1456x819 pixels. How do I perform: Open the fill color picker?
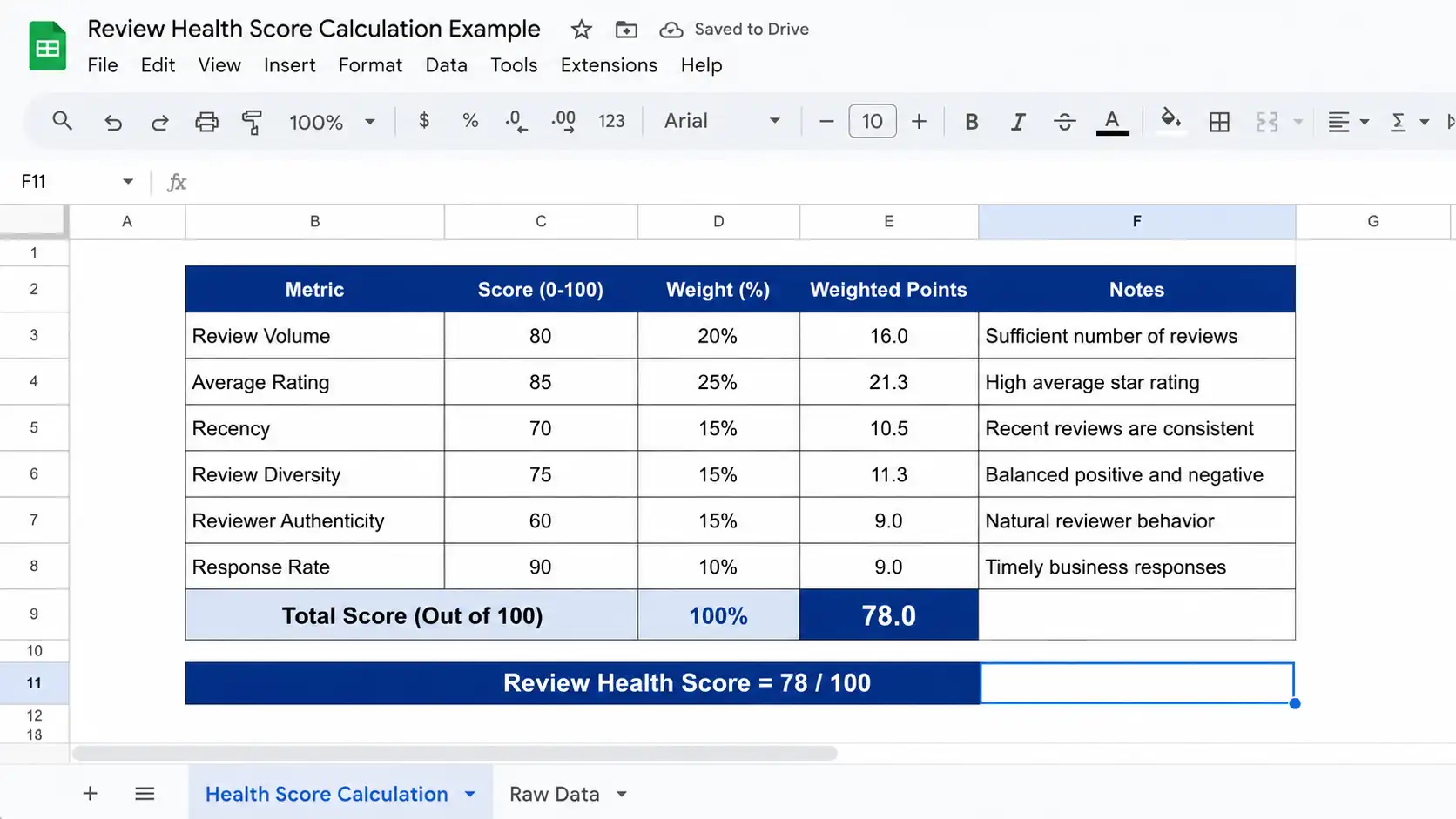tap(1170, 120)
